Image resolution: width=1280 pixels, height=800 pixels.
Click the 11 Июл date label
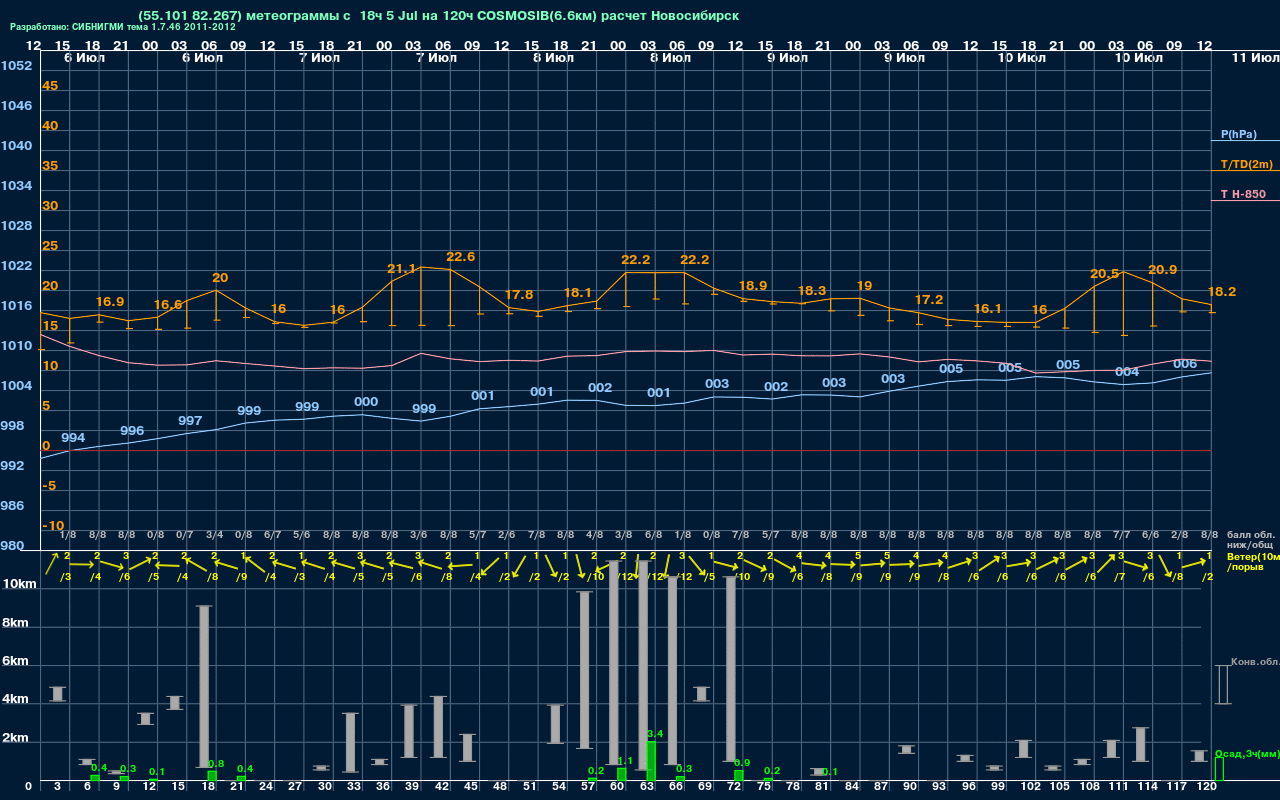(x=1254, y=59)
